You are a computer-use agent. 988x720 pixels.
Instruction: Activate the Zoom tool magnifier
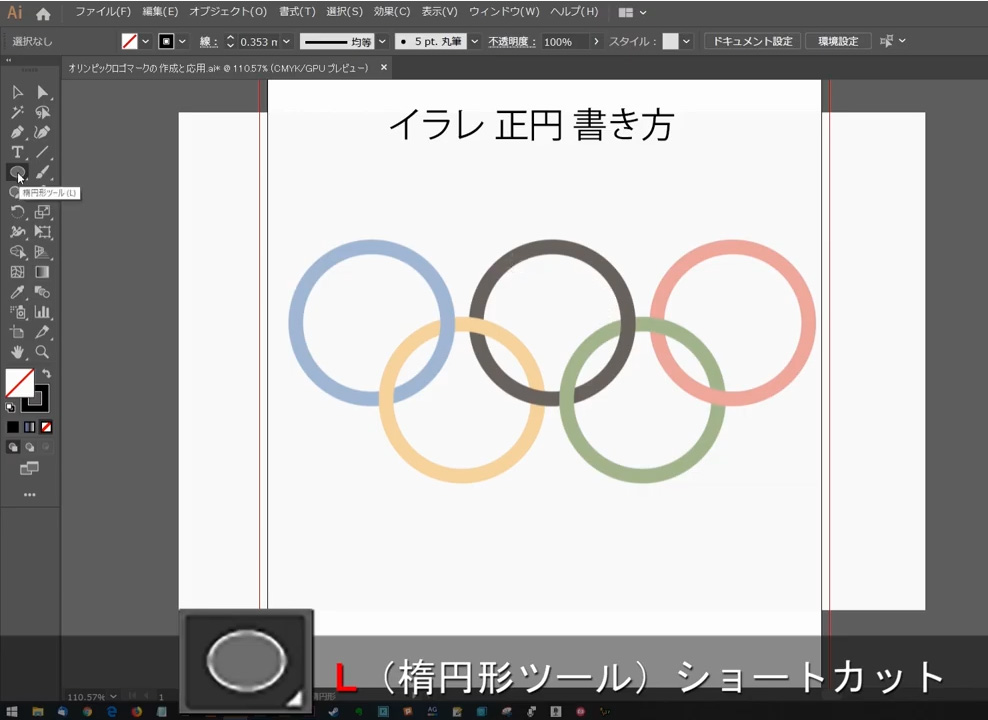click(x=42, y=353)
